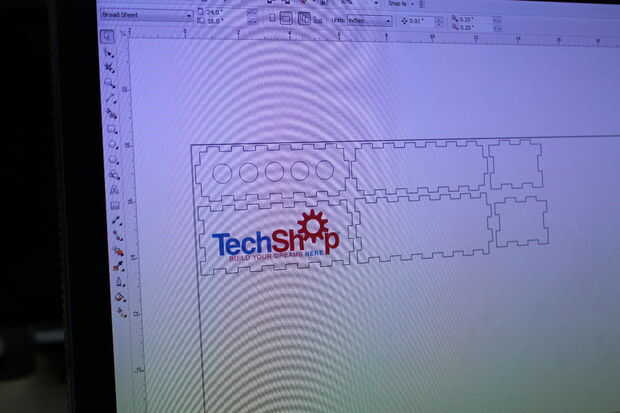The height and width of the screenshot is (413, 620).
Task: Click the duplicate distance X stepper
Action: click(x=497, y=19)
